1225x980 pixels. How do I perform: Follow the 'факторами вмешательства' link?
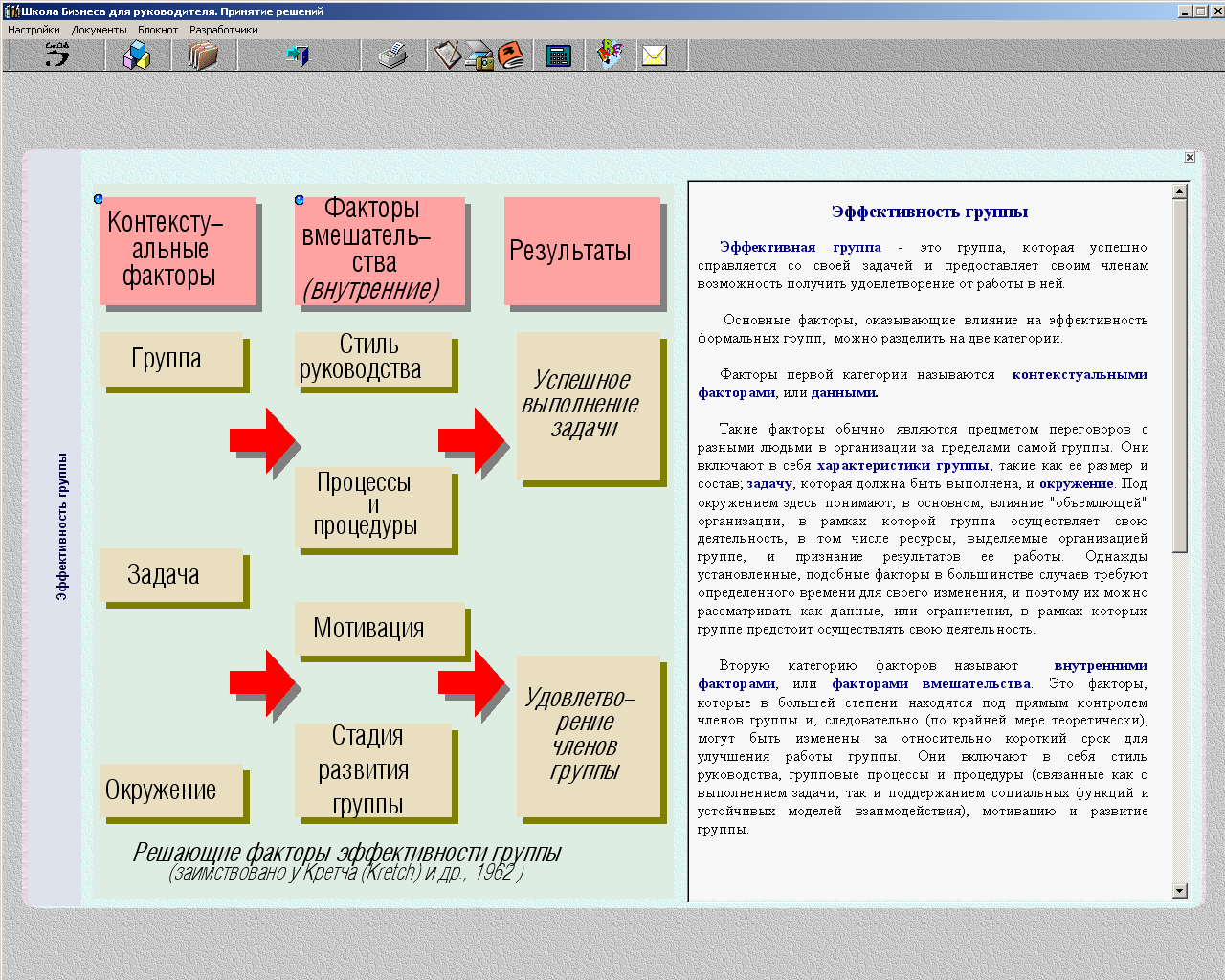tap(931, 683)
